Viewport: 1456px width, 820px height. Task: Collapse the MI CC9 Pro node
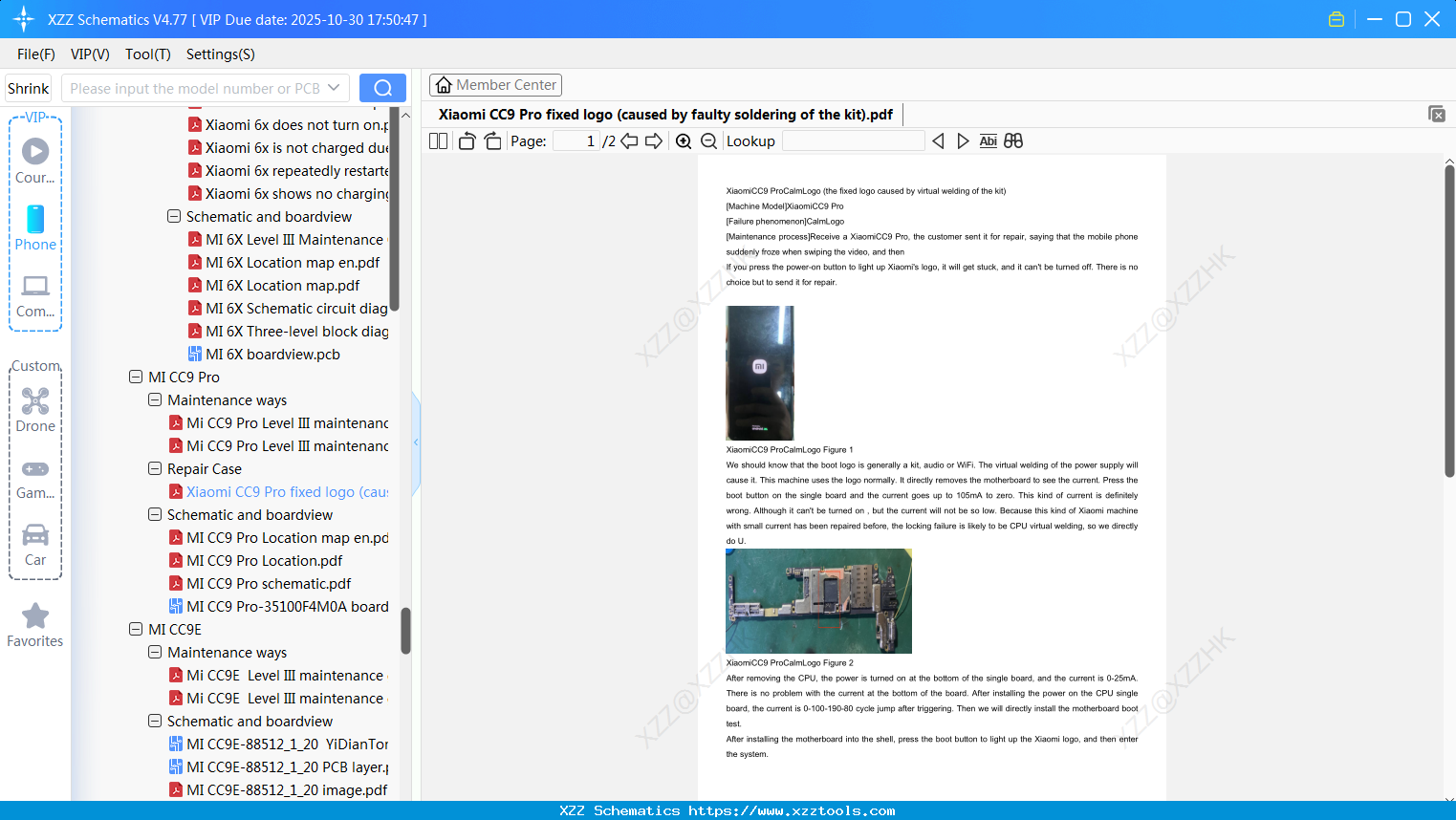point(136,378)
